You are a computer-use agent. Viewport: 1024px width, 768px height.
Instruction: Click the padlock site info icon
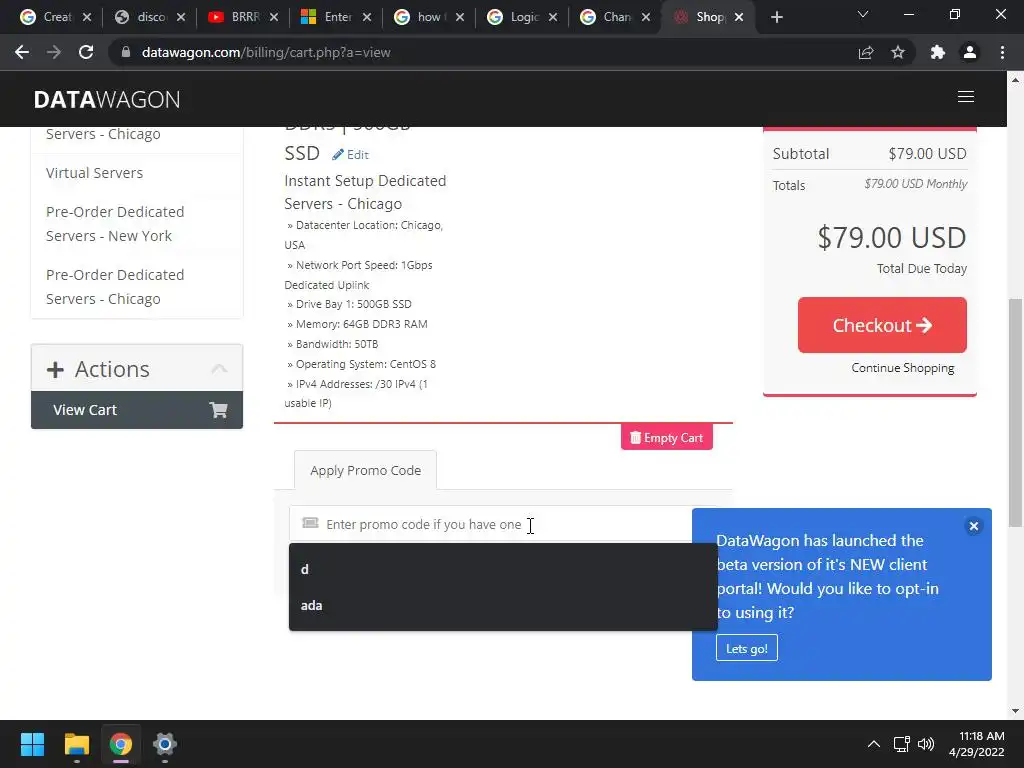pyautogui.click(x=126, y=52)
